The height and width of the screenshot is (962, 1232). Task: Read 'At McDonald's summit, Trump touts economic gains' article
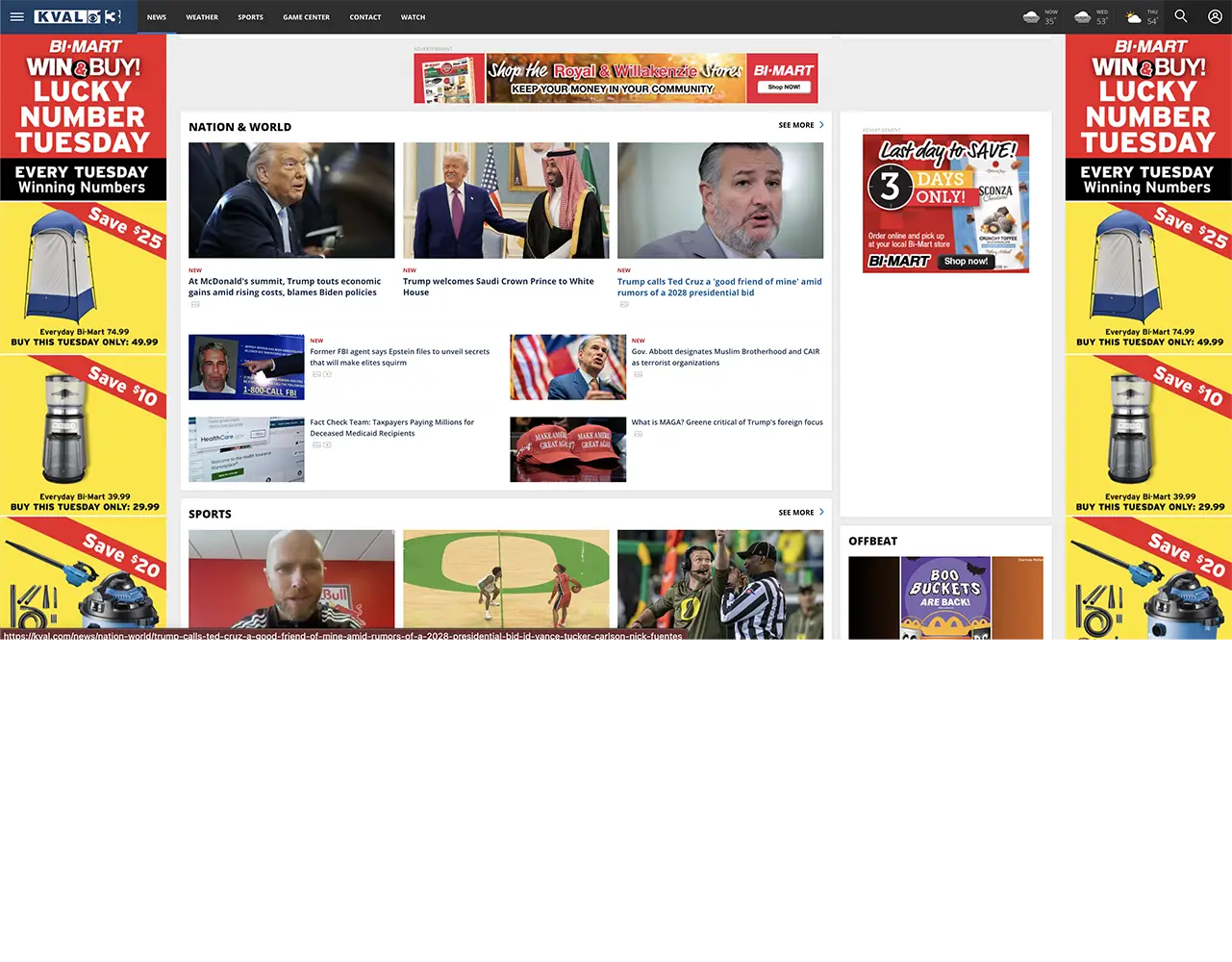coord(285,287)
